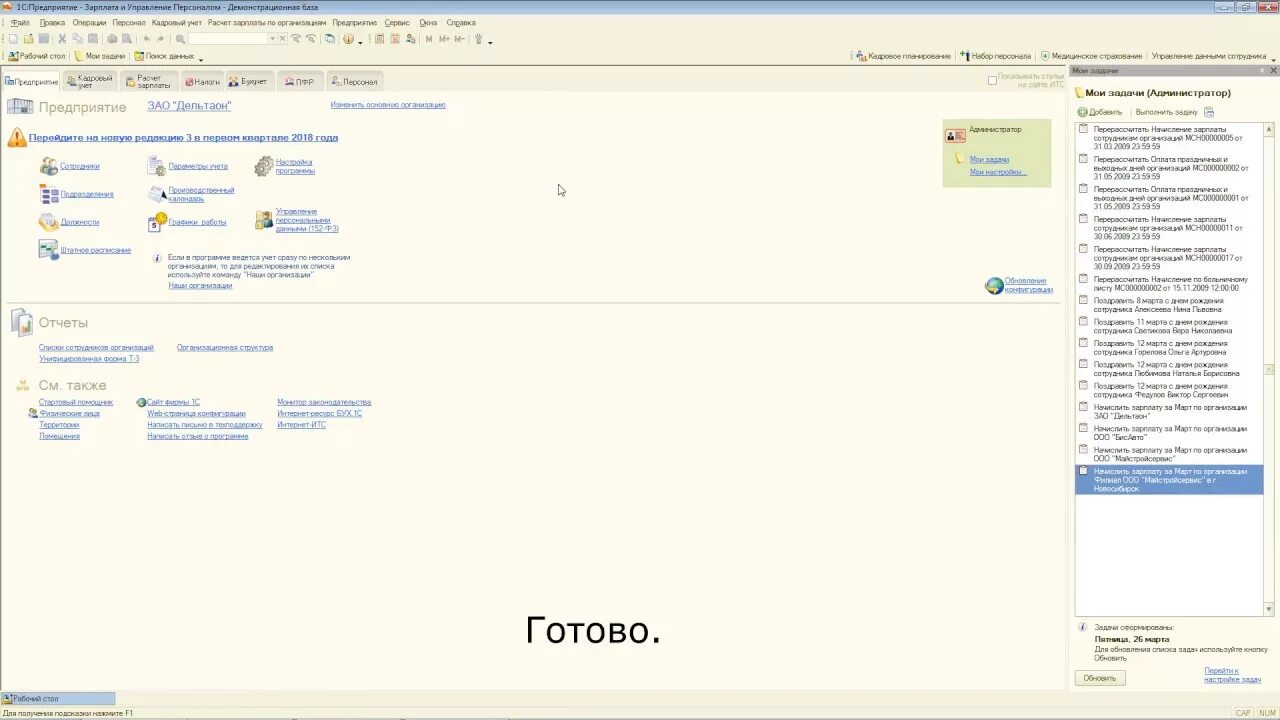Viewport: 1280px width, 720px height.
Task: Expand the Поиск данных toolbar overflow arrow
Action: 201,59
